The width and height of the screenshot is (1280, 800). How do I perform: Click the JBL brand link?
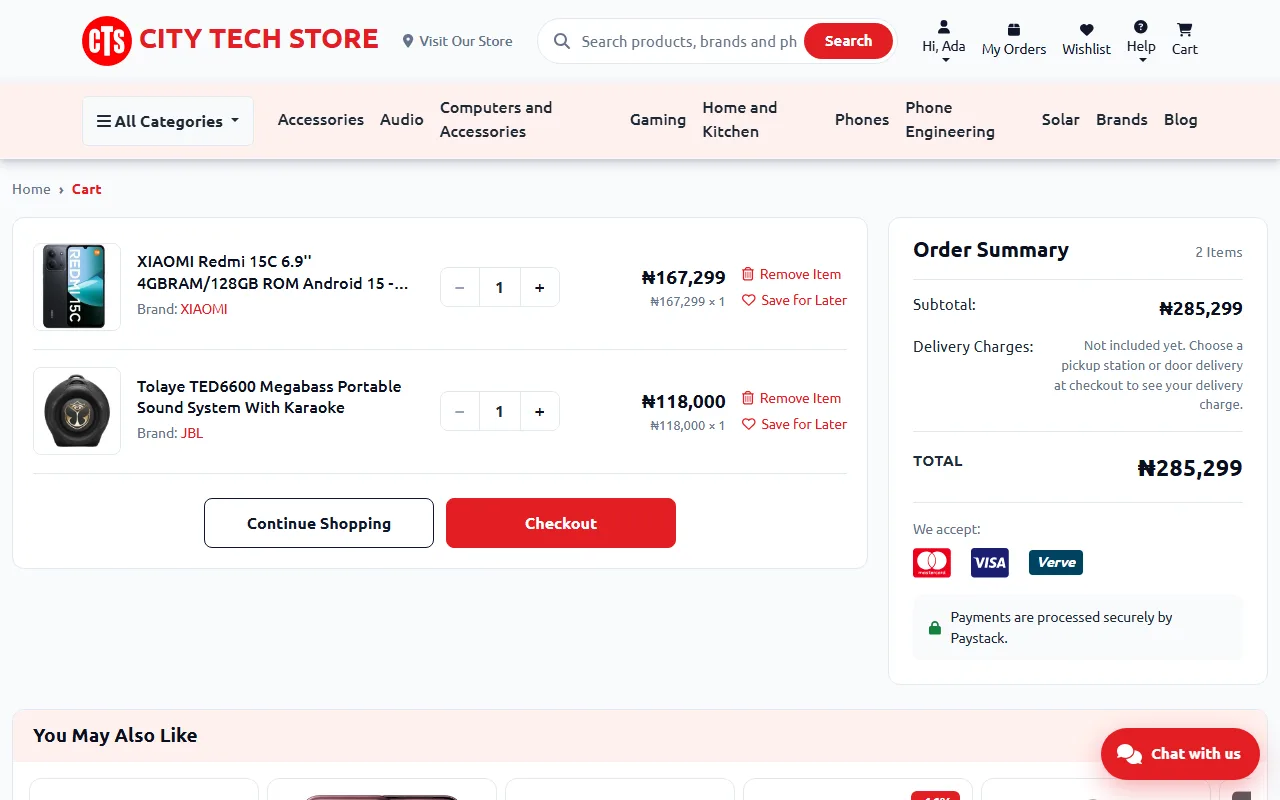pyautogui.click(x=192, y=433)
